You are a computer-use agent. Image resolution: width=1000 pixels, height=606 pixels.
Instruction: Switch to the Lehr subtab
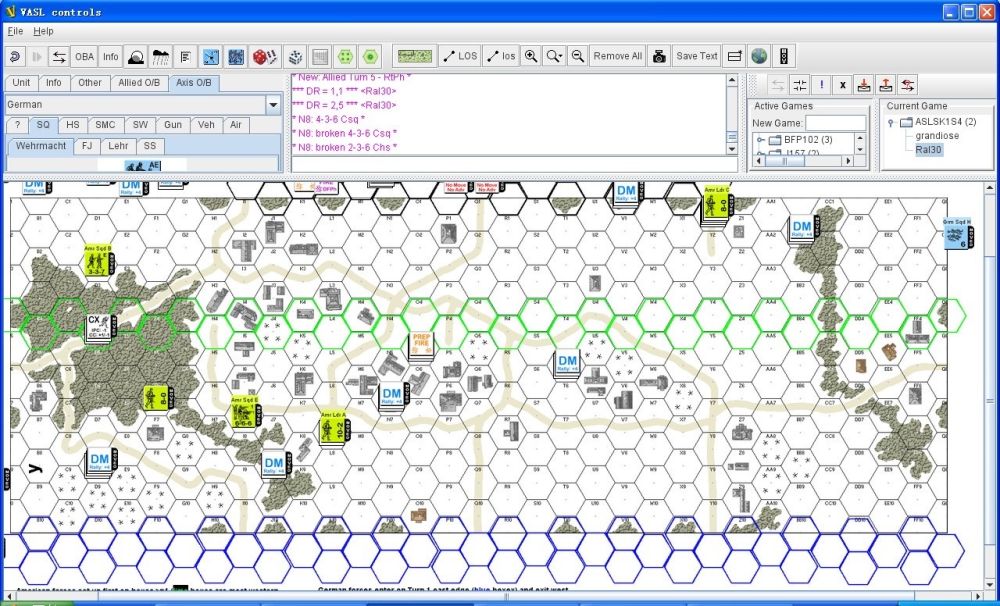click(x=118, y=146)
